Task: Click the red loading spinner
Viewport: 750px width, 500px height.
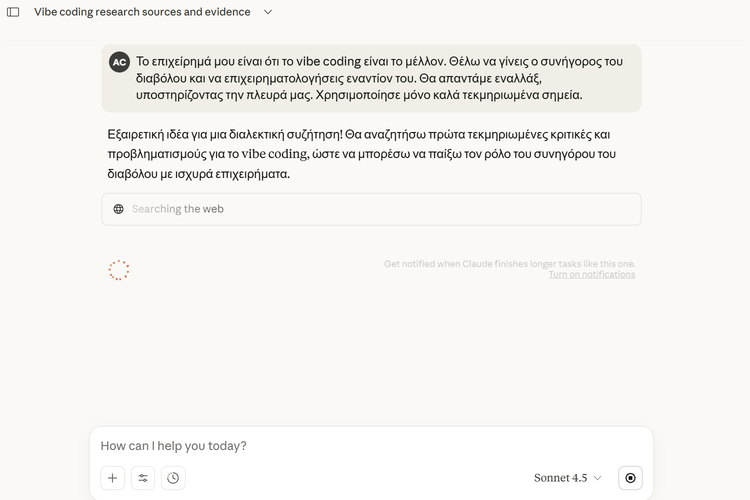Action: pyautogui.click(x=119, y=270)
